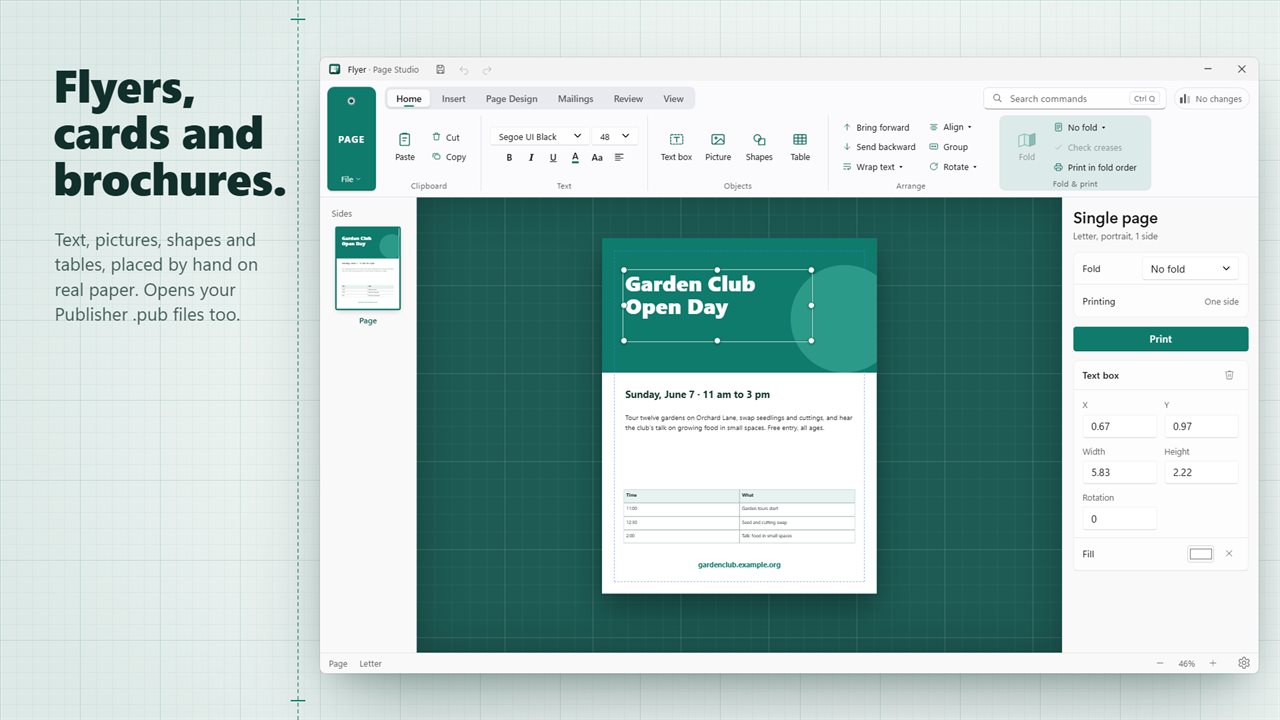Insert a Picture object
The height and width of the screenshot is (720, 1280).
718,146
